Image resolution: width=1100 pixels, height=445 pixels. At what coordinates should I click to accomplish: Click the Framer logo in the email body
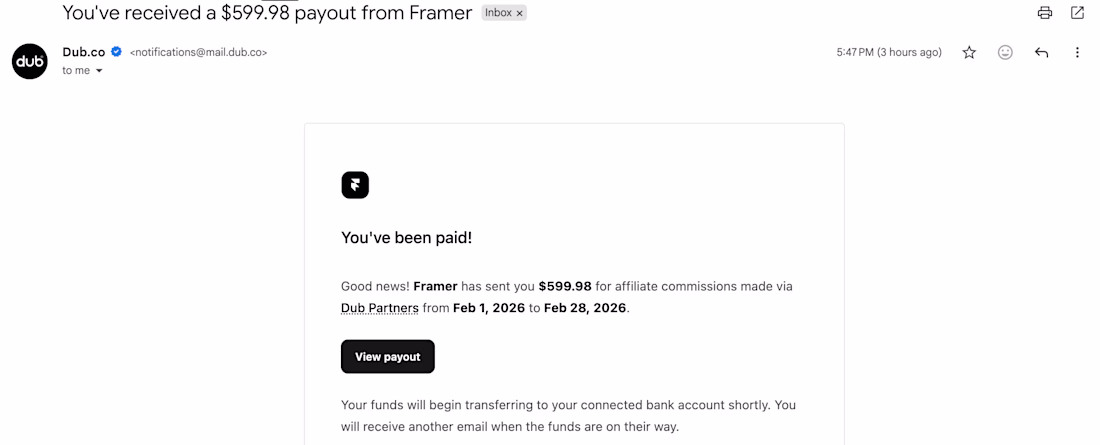pyautogui.click(x=355, y=185)
